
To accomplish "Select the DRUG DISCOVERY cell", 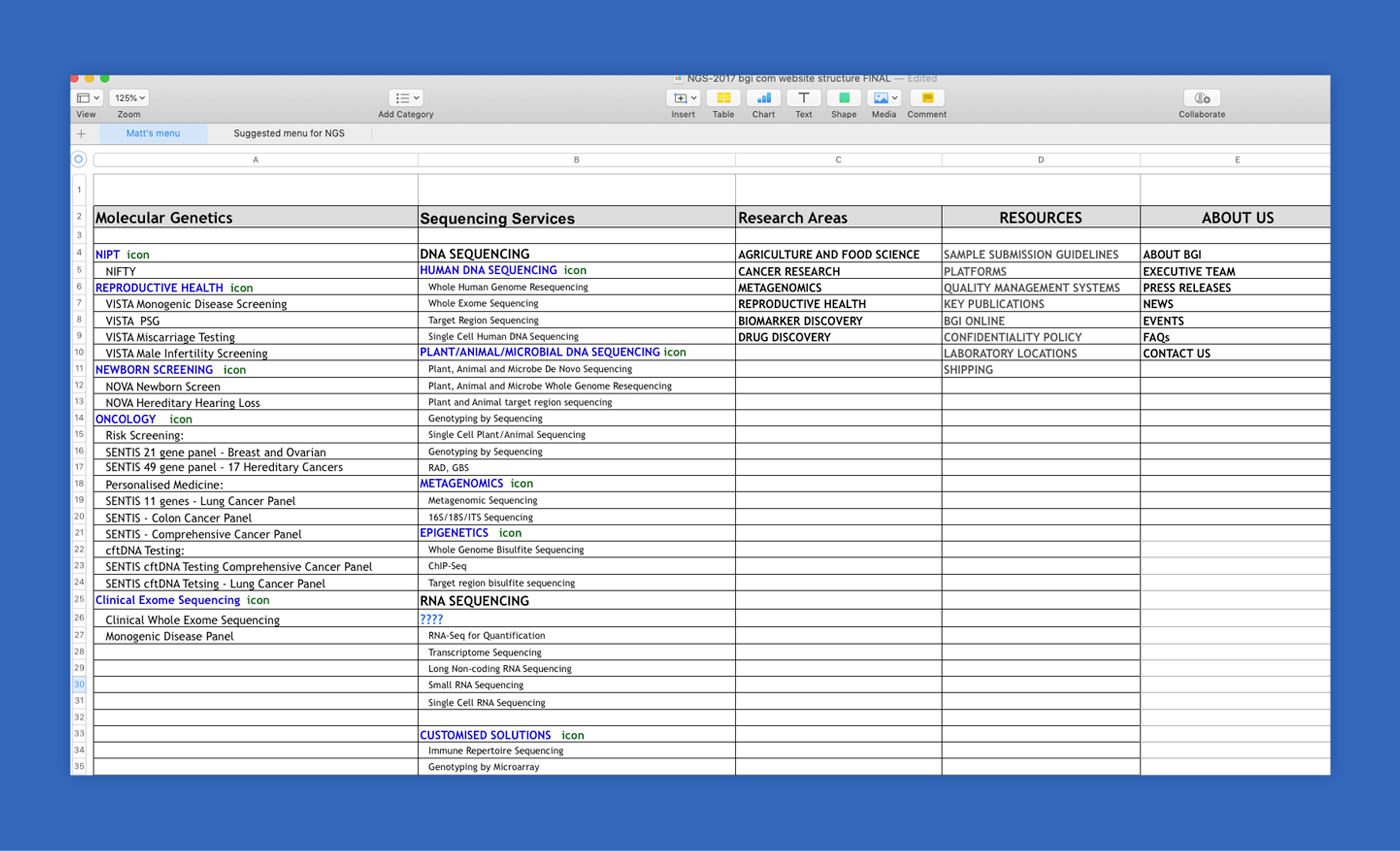I will (x=838, y=337).
